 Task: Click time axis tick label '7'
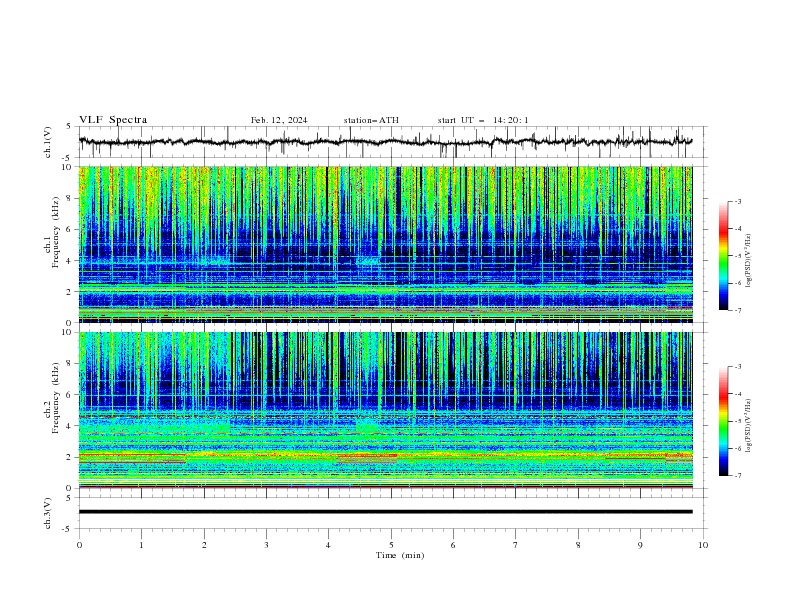pos(516,545)
